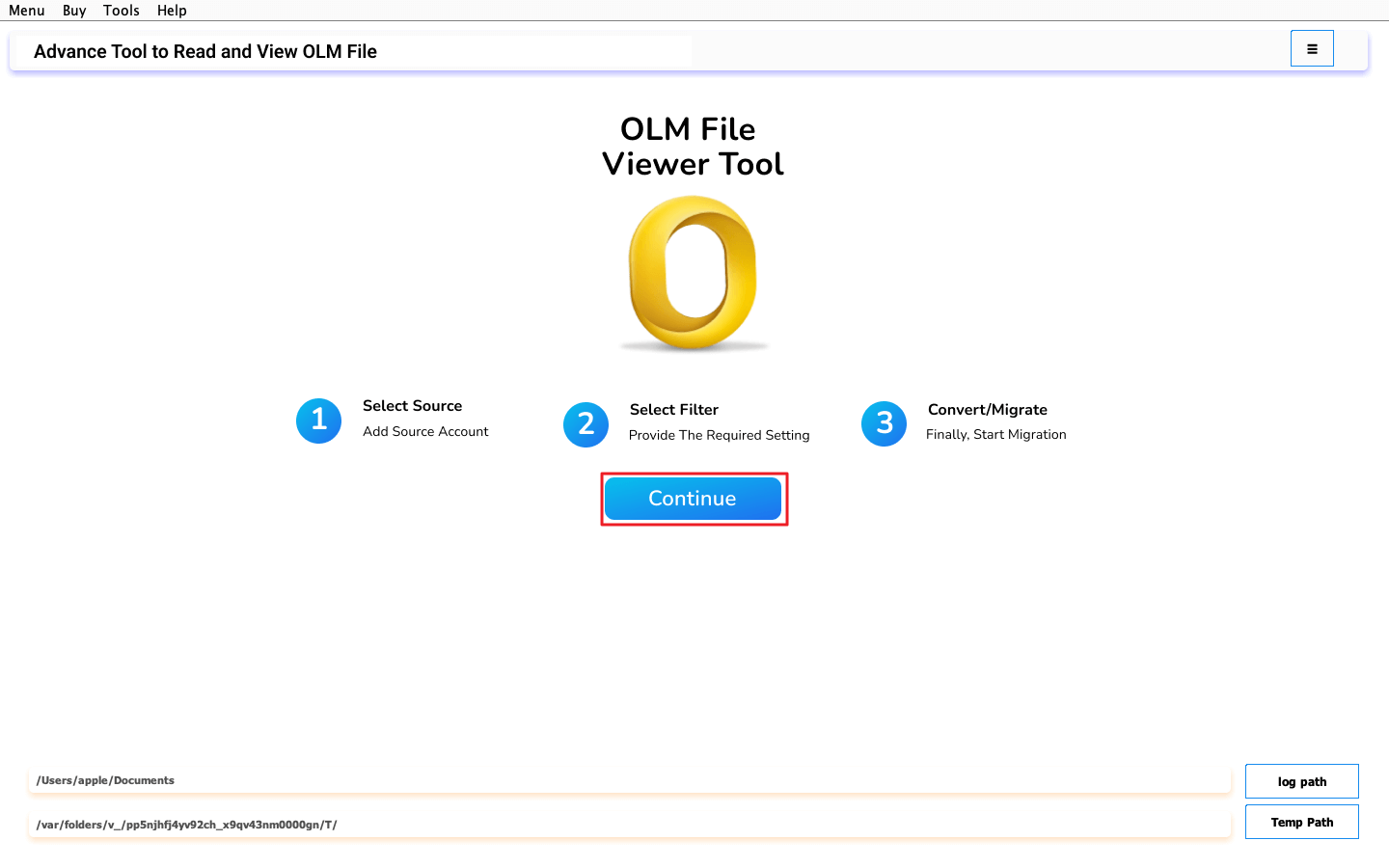
Task: Click the Continue button
Action: [693, 499]
